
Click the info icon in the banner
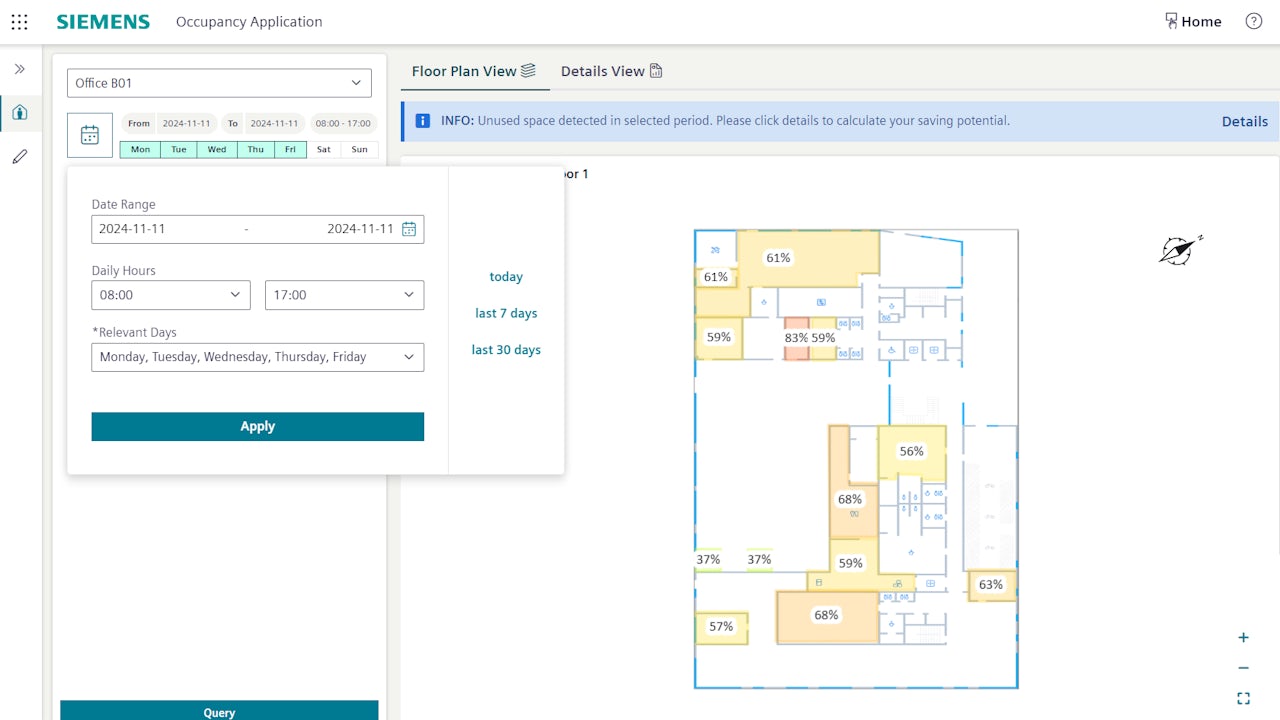point(423,121)
